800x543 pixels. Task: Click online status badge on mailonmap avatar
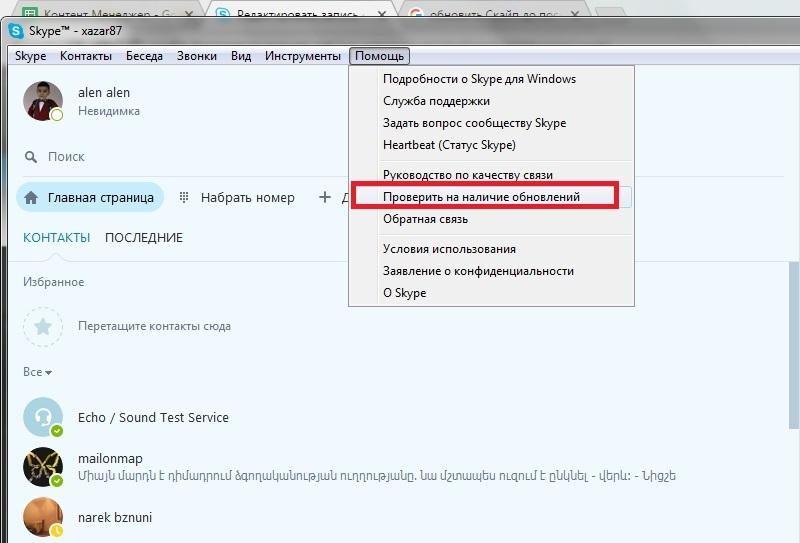click(x=57, y=481)
